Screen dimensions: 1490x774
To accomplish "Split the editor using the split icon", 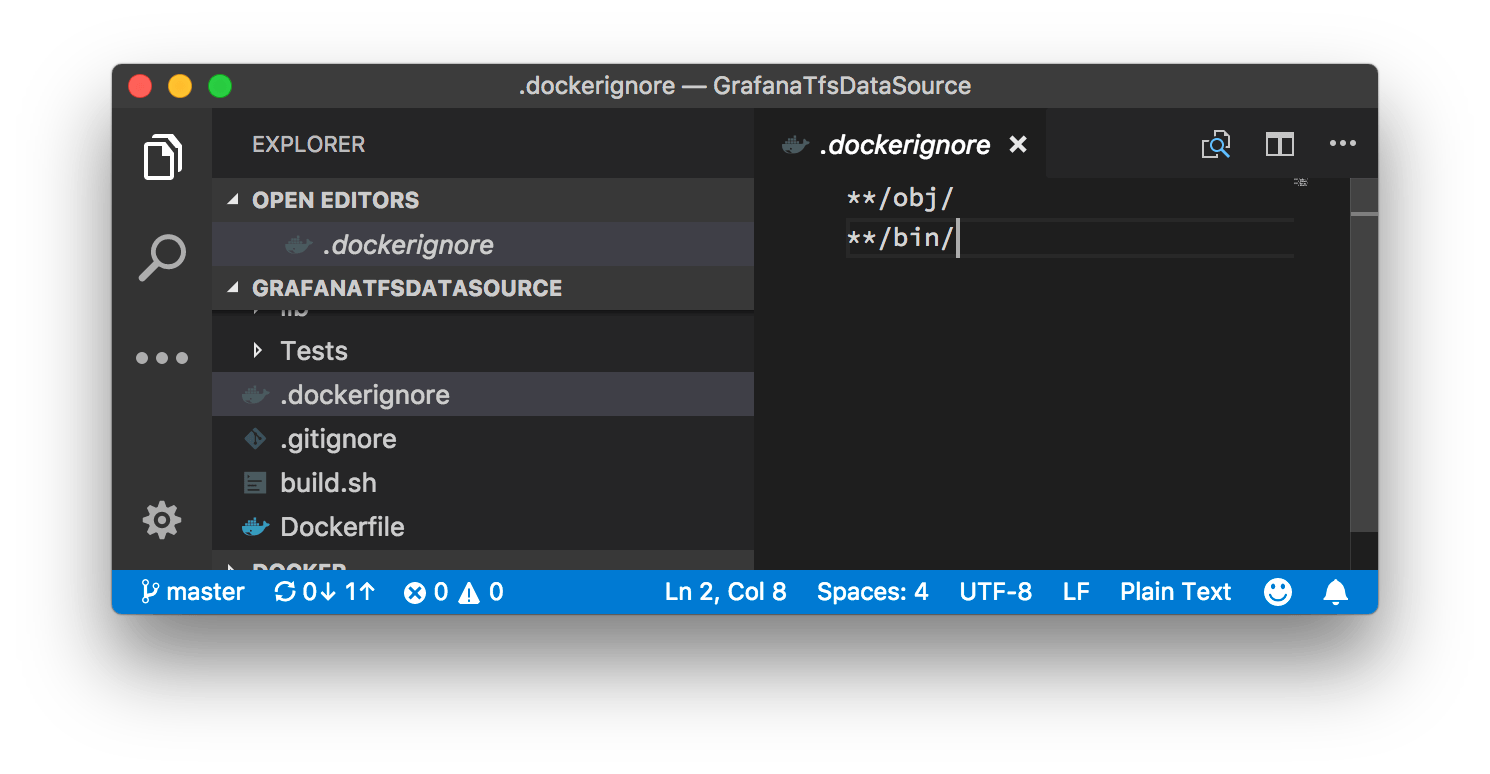I will coord(1279,144).
